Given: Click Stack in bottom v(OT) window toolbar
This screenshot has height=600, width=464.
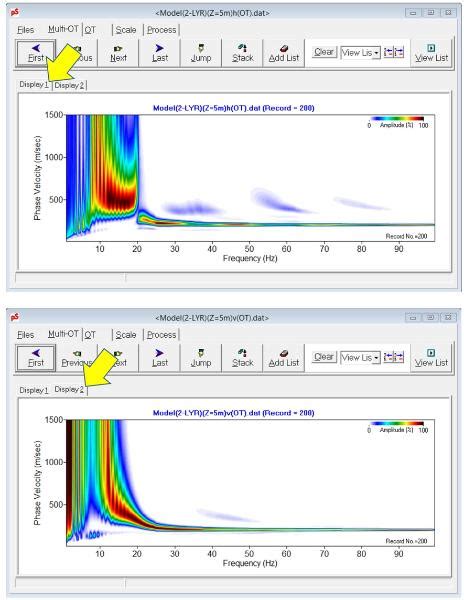Looking at the screenshot, I should pyautogui.click(x=243, y=358).
